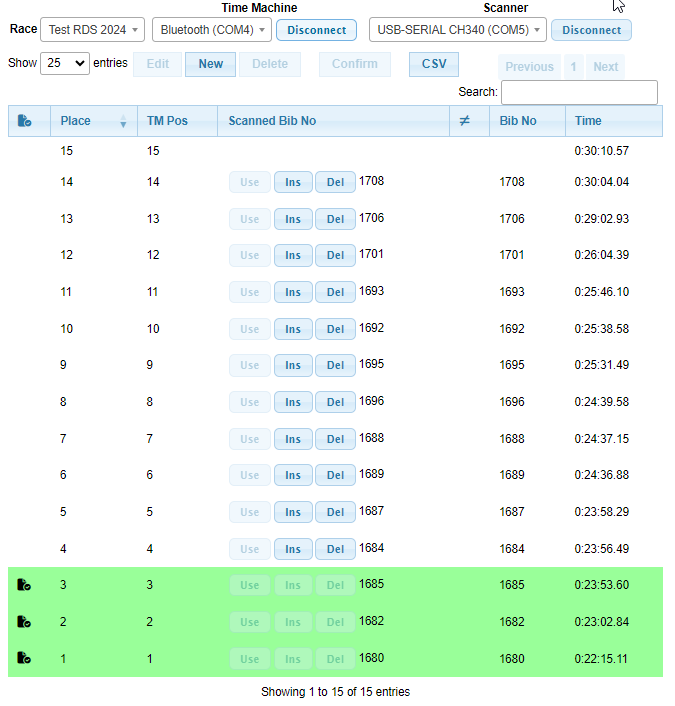
Task: Select time cell 0:25:46.10
Action: tap(602, 292)
